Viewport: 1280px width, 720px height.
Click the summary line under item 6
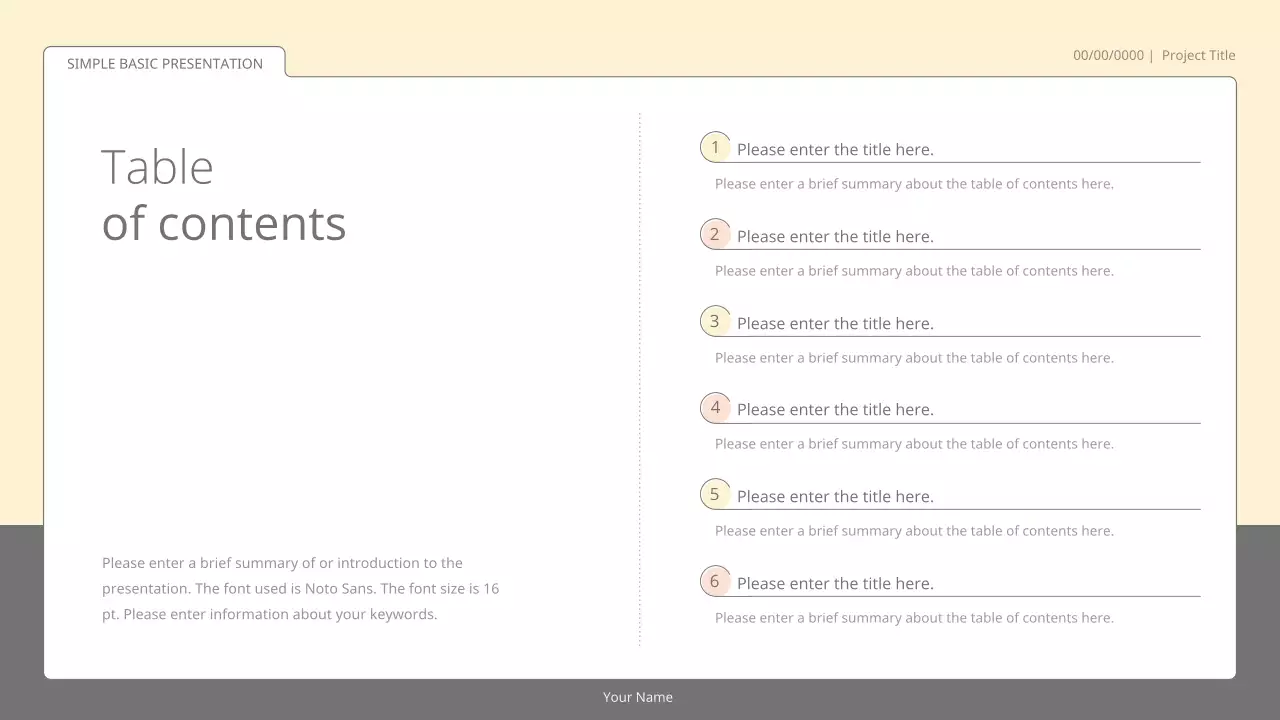(913, 617)
